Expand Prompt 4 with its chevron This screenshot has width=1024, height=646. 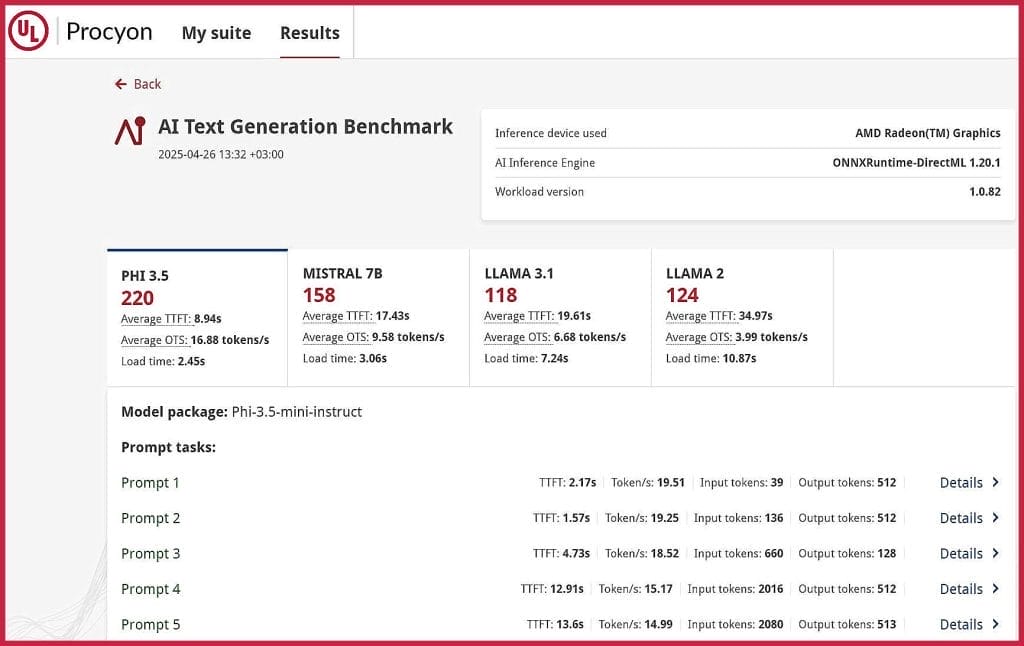995,588
